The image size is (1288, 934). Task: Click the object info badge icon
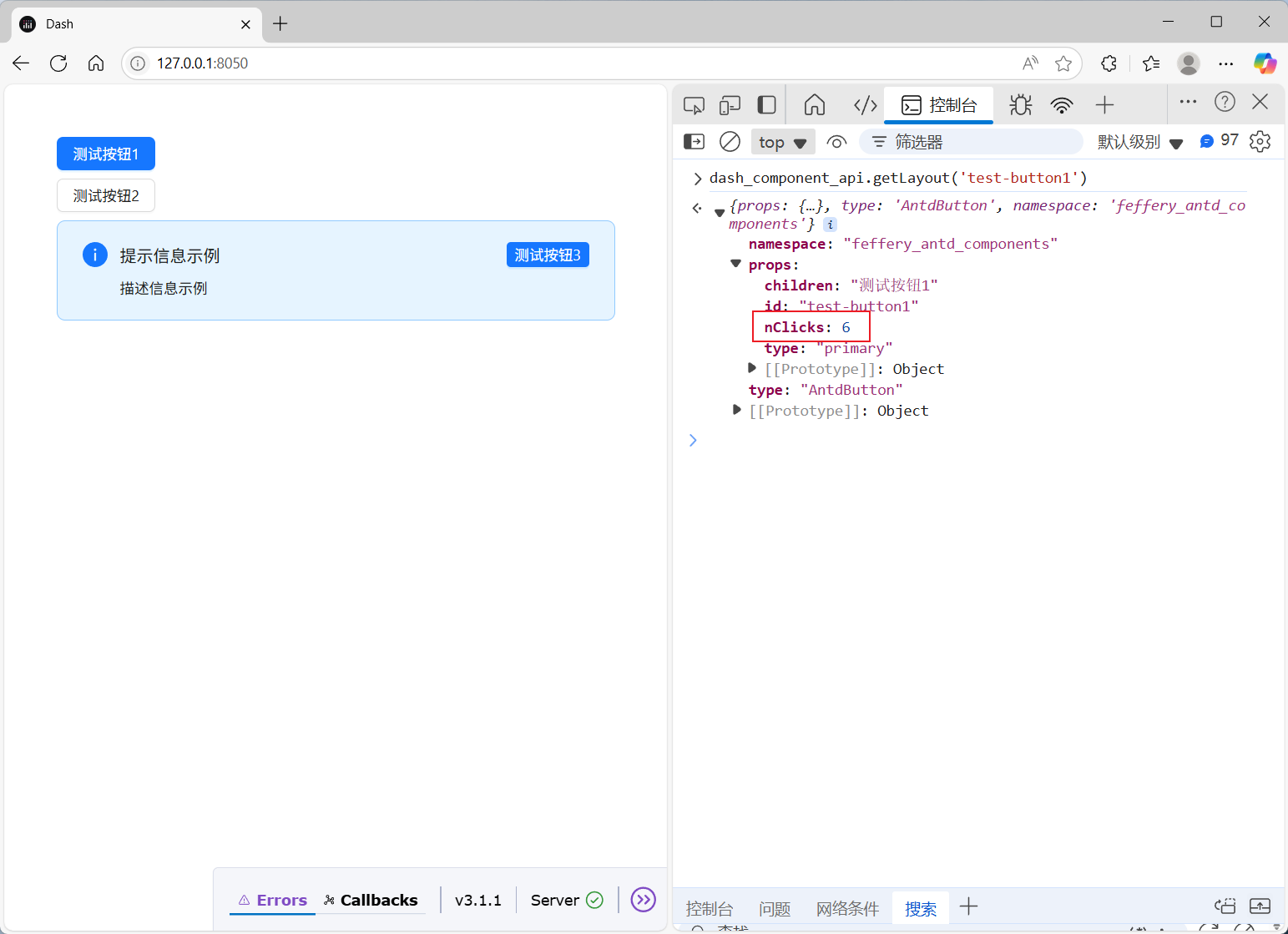coord(830,225)
